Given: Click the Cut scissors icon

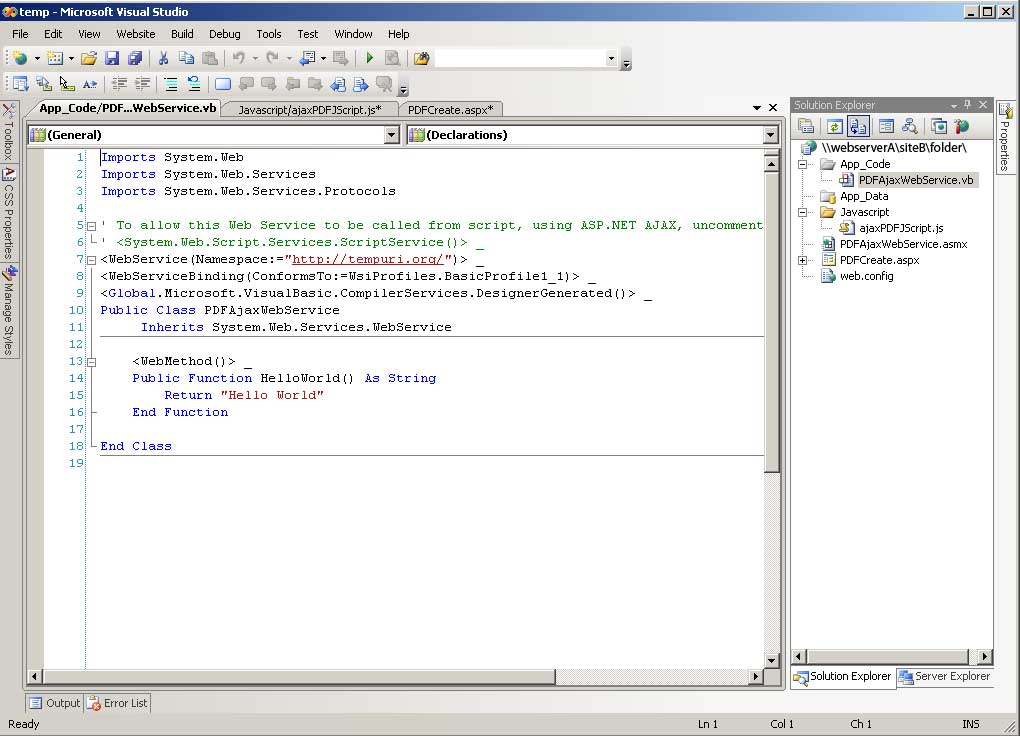Looking at the screenshot, I should [164, 59].
